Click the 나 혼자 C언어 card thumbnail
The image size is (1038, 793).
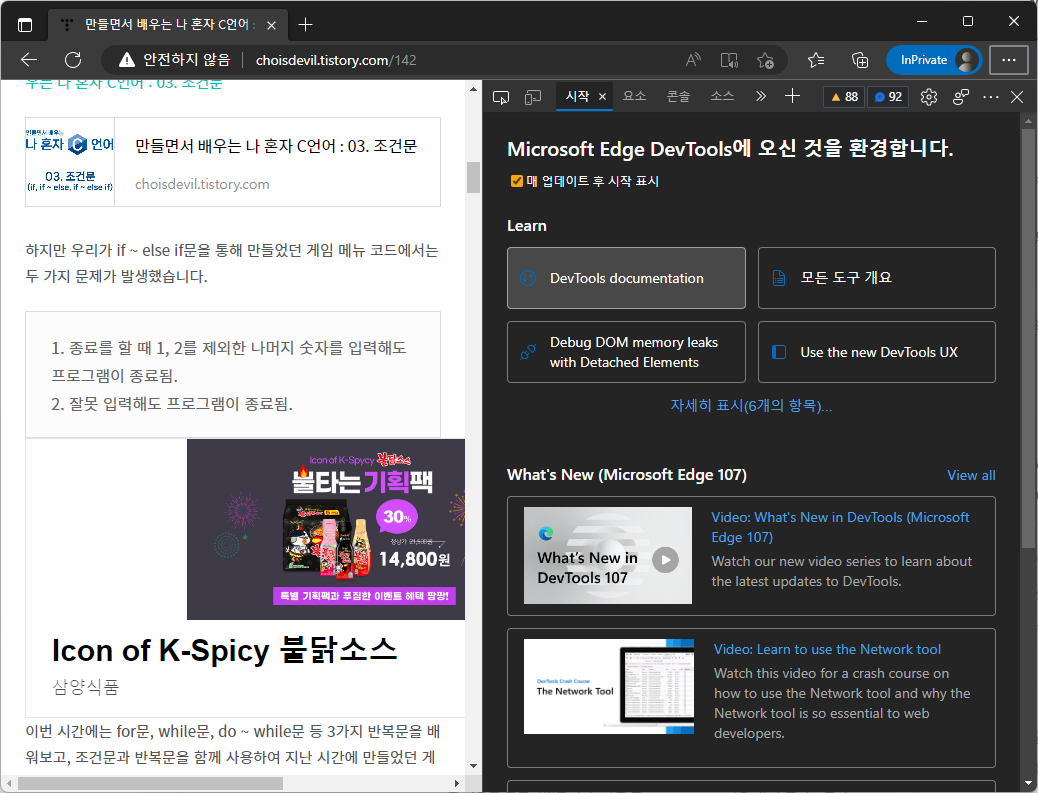(70, 162)
